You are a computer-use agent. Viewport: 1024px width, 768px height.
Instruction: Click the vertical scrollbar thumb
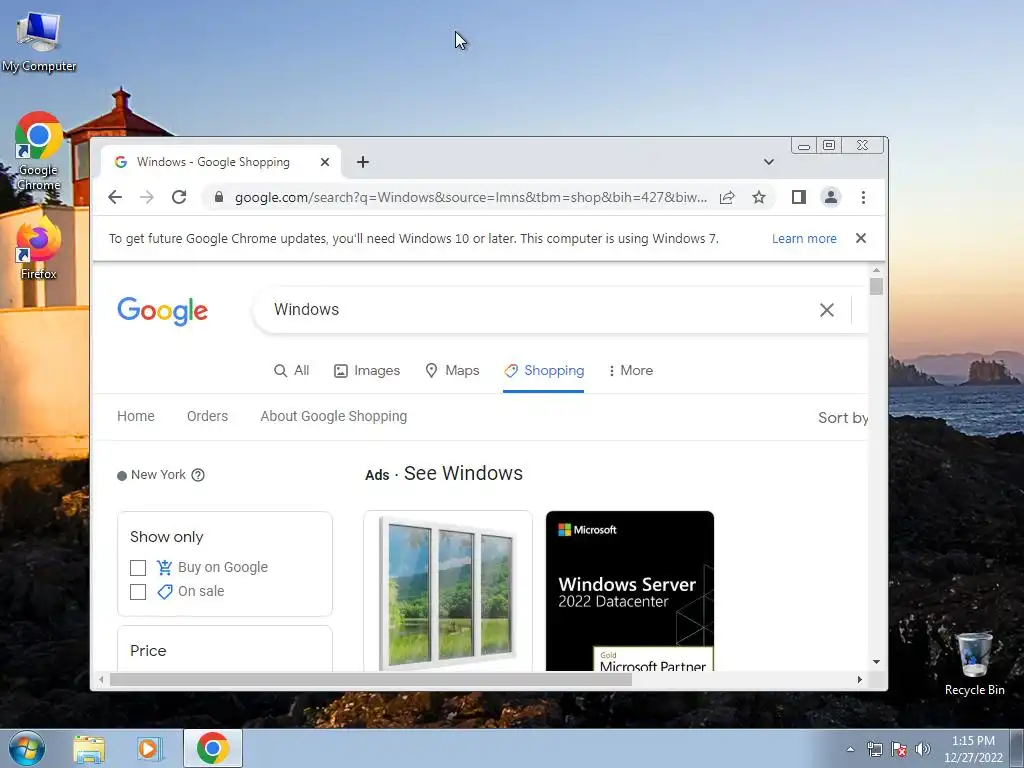tap(876, 287)
